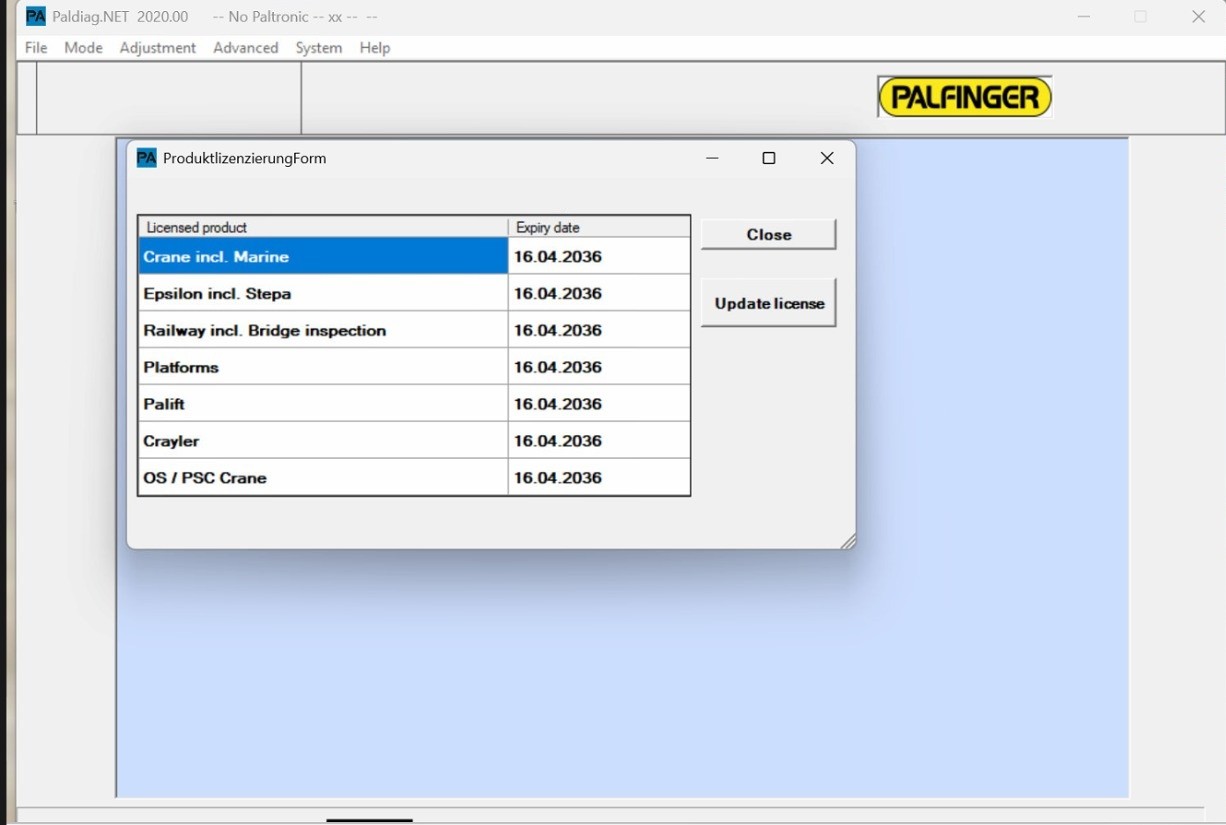This screenshot has width=1226, height=825.
Task: Open the Mode menu
Action: pos(83,48)
